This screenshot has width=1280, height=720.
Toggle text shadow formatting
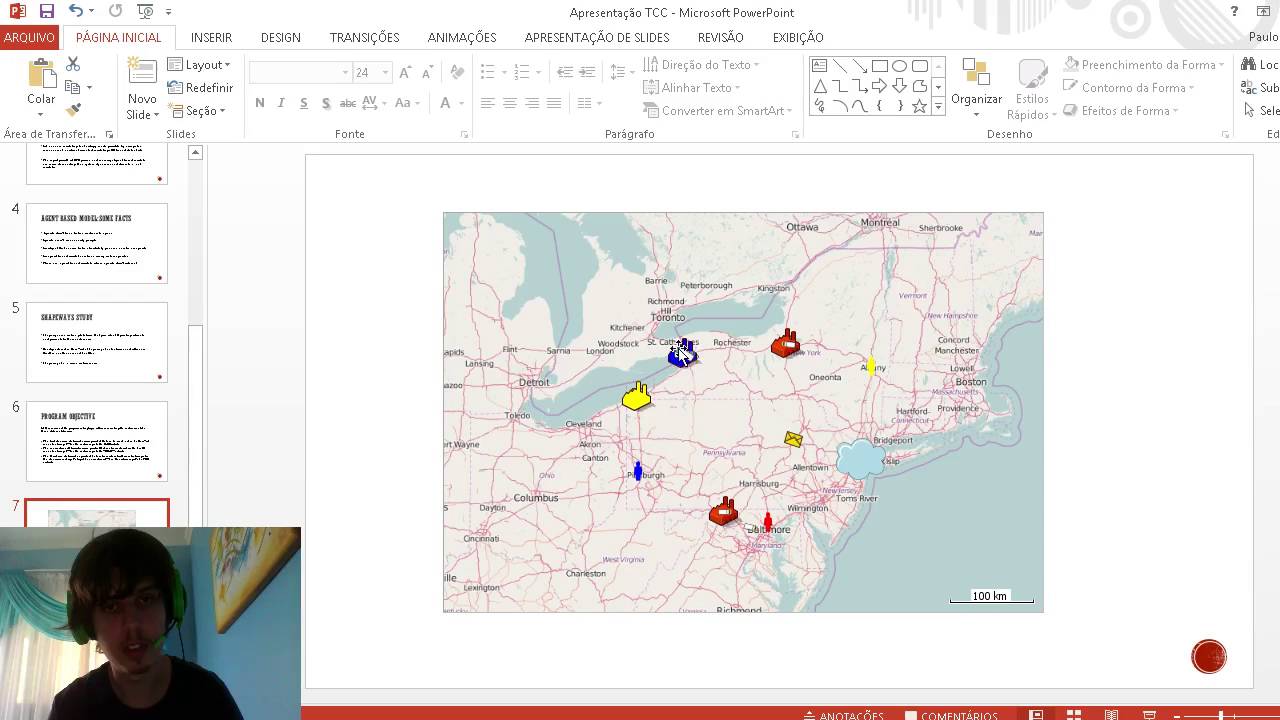tap(326, 103)
